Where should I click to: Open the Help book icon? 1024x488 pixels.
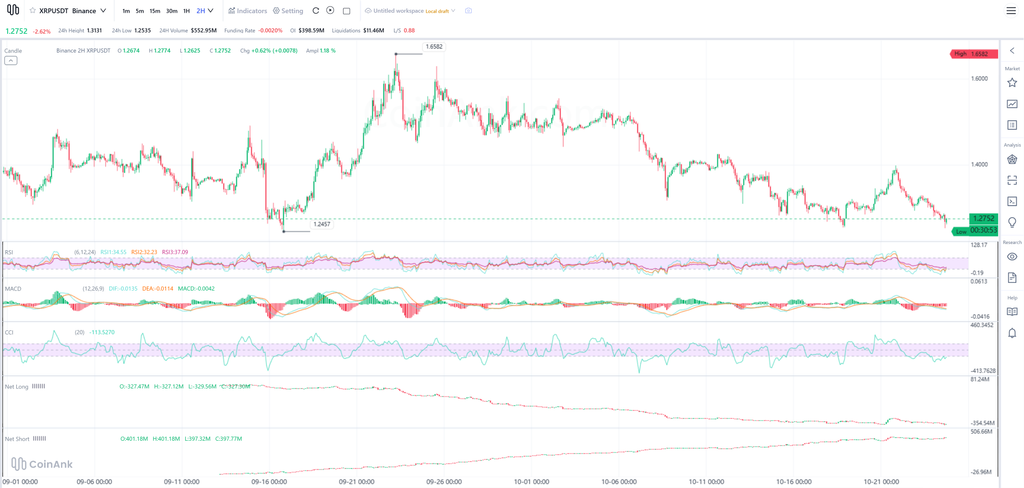click(x=1012, y=311)
